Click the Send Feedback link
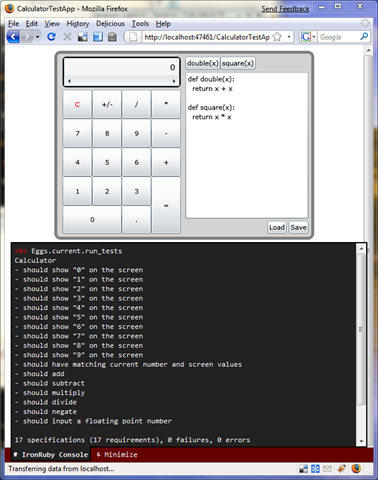Screen dimensions: 378x480 [285, 9]
